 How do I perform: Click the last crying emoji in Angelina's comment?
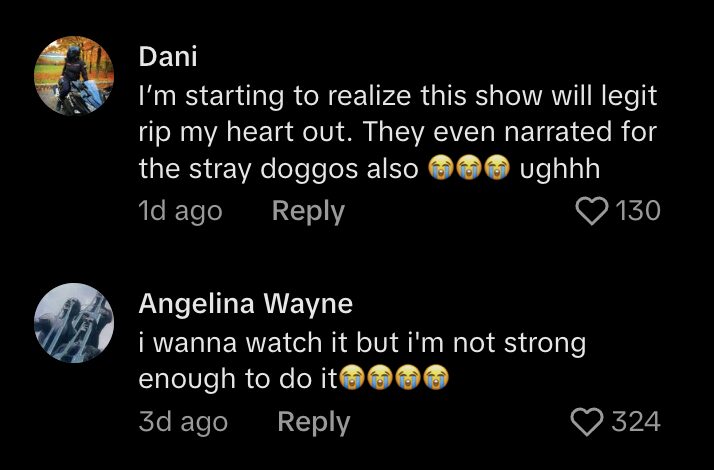[436, 378]
